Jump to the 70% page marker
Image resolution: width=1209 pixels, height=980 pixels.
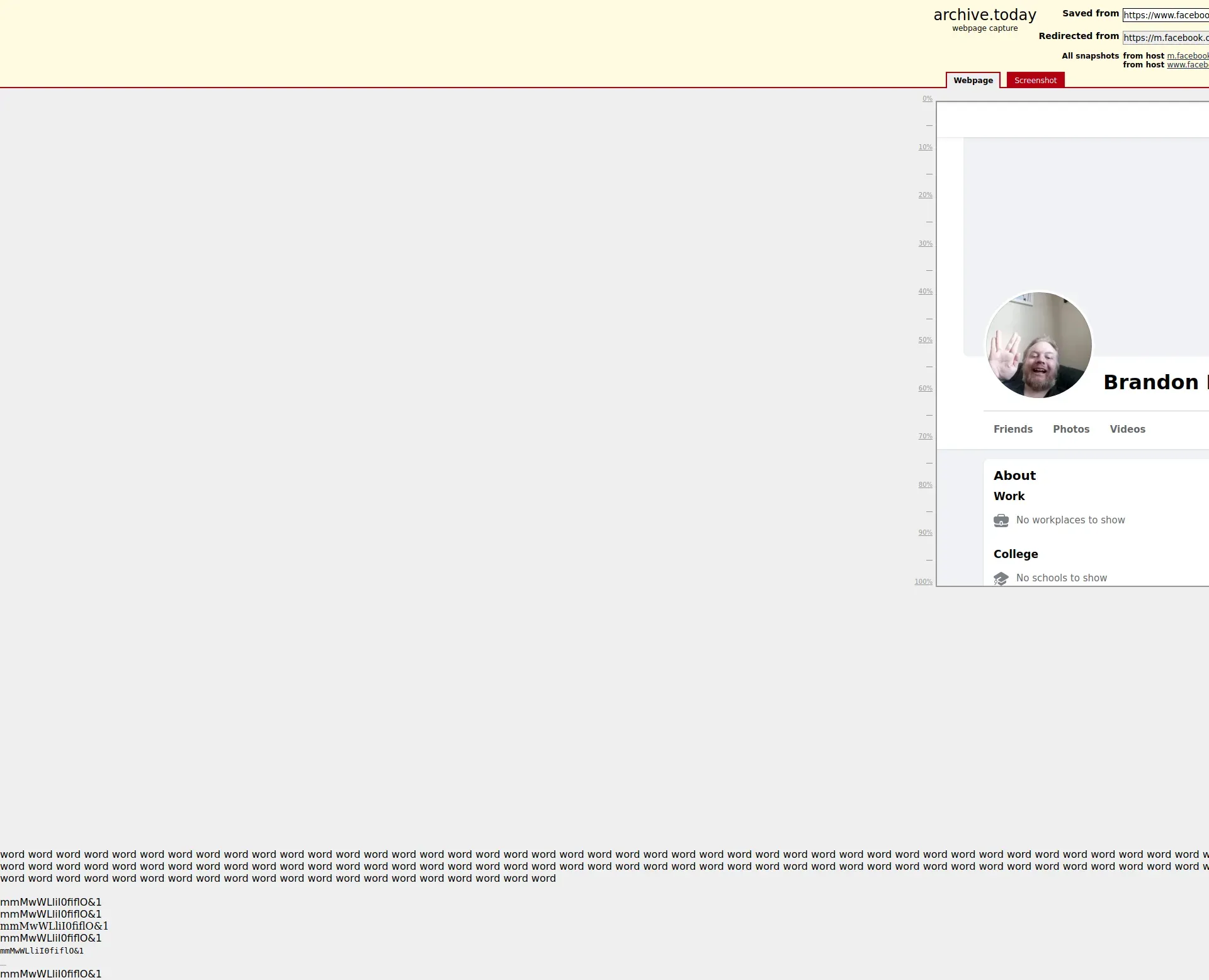[925, 436]
